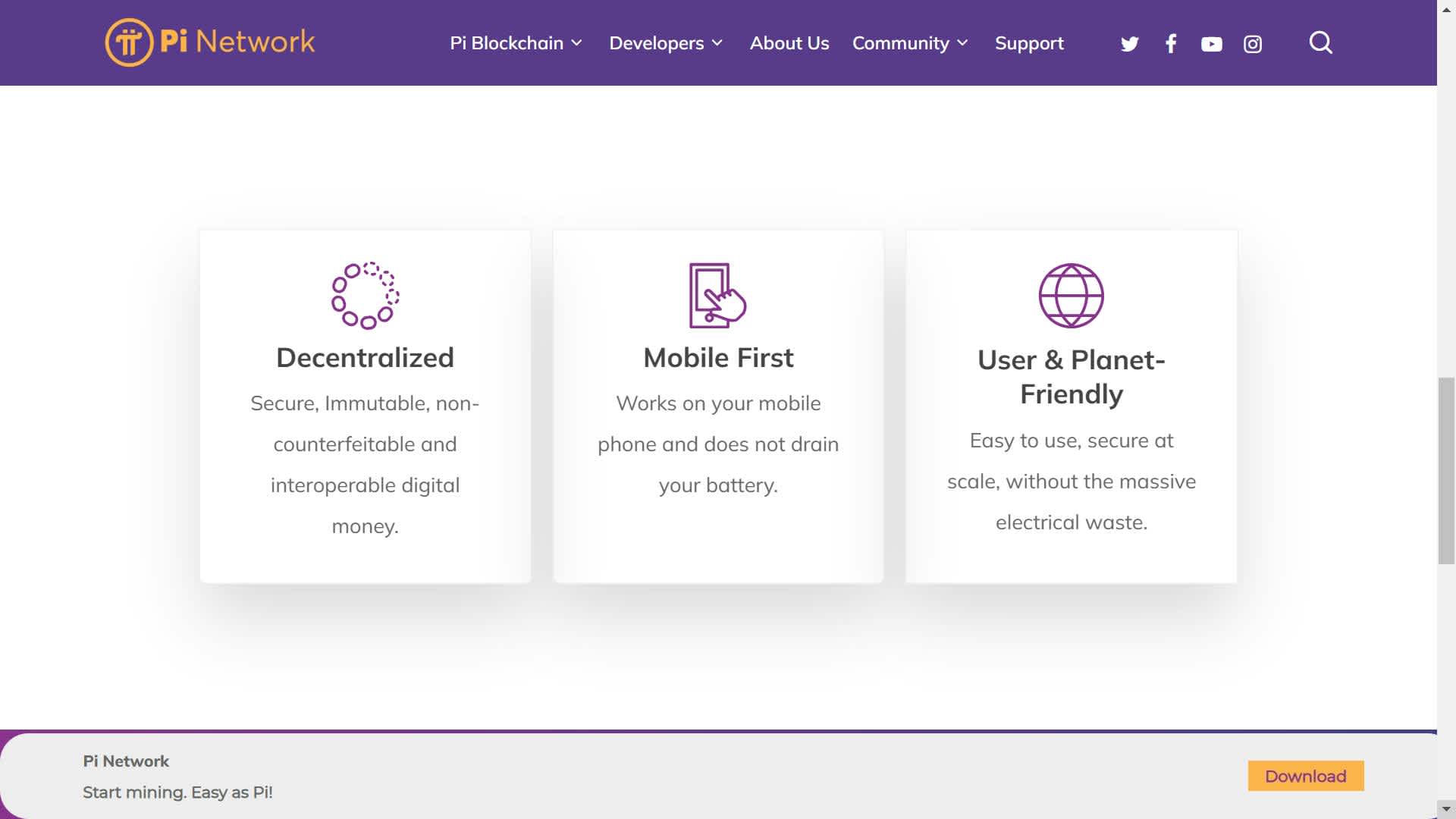Open the YouTube channel icon
The width and height of the screenshot is (1456, 819).
(1211, 44)
